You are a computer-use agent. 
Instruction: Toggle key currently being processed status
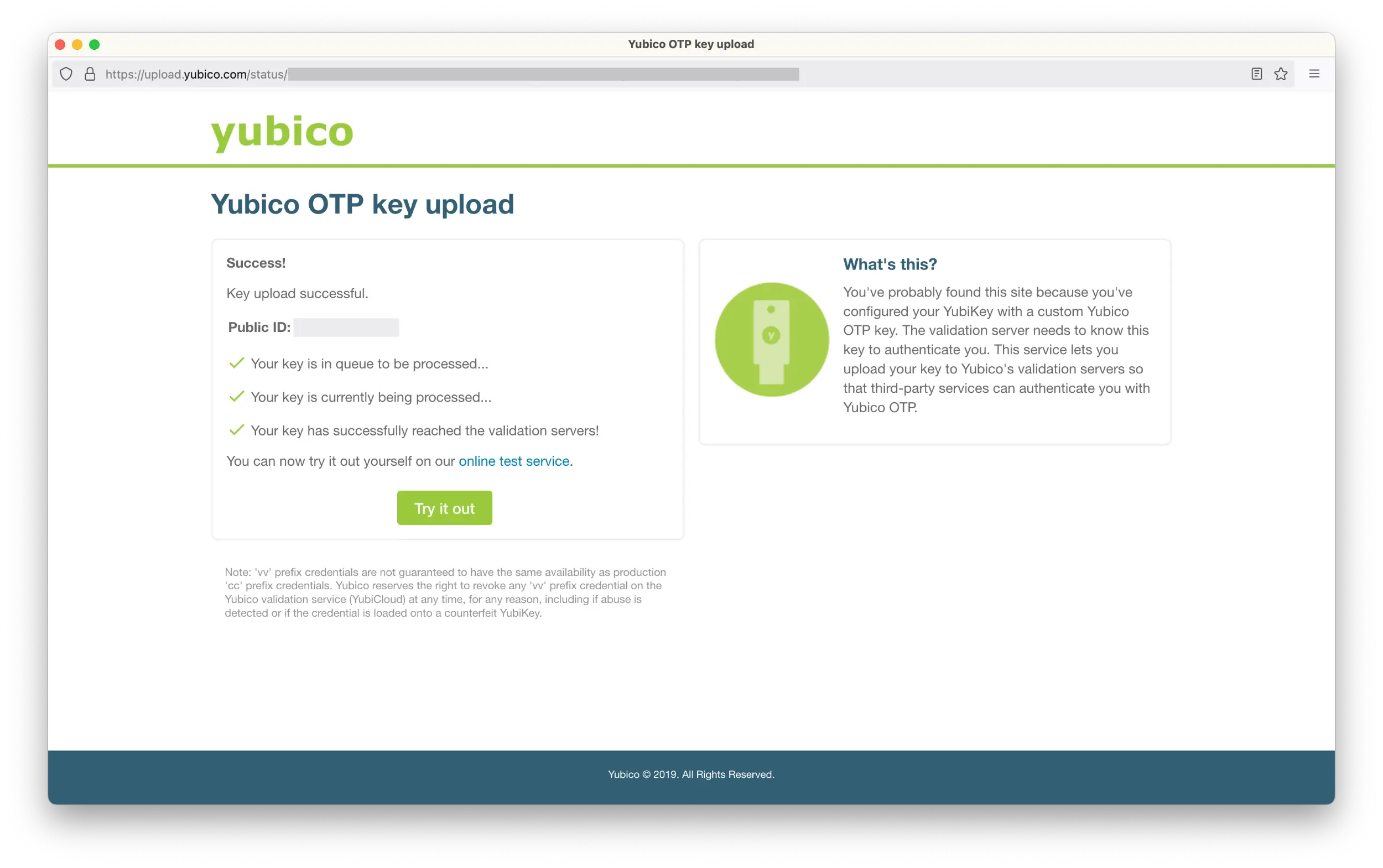tap(236, 397)
